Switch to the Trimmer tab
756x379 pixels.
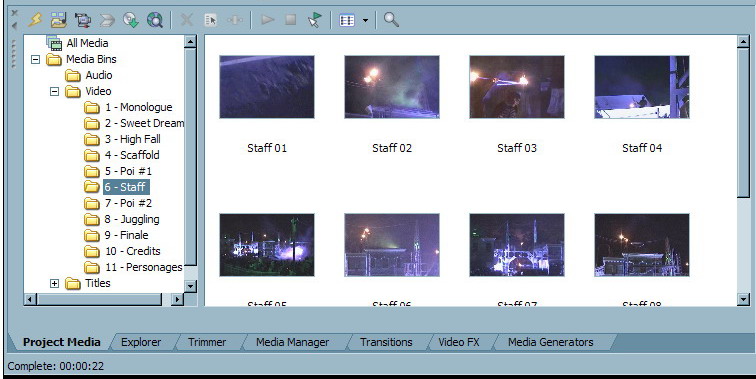point(207,342)
